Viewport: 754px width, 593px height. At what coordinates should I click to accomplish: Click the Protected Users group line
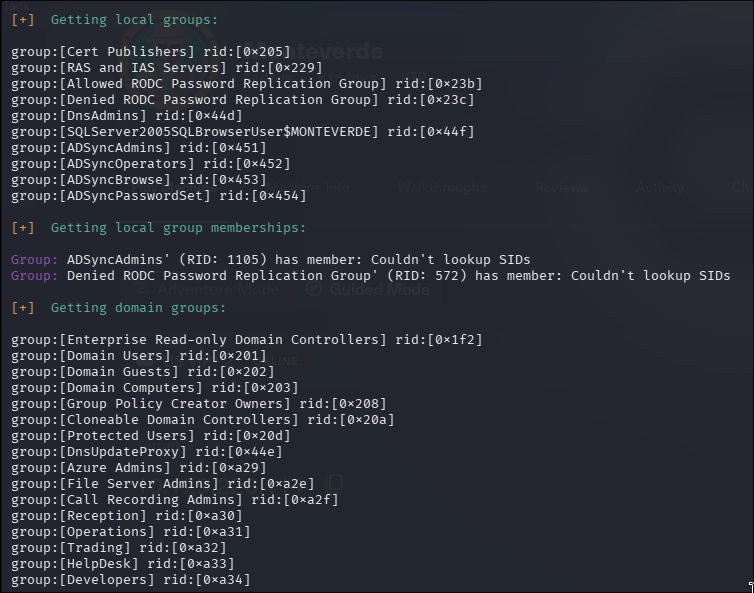point(151,436)
